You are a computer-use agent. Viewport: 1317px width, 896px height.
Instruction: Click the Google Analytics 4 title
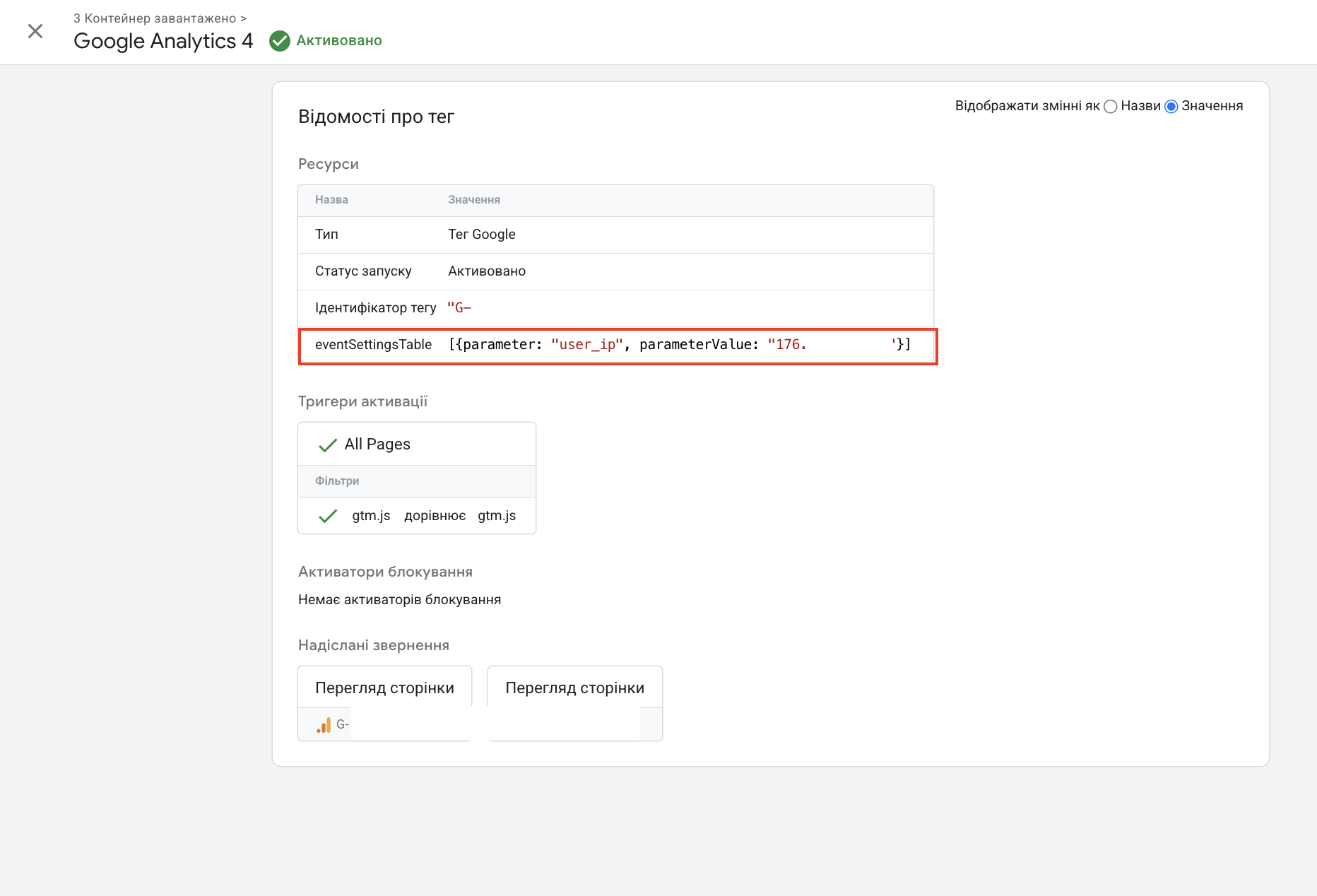[x=163, y=41]
